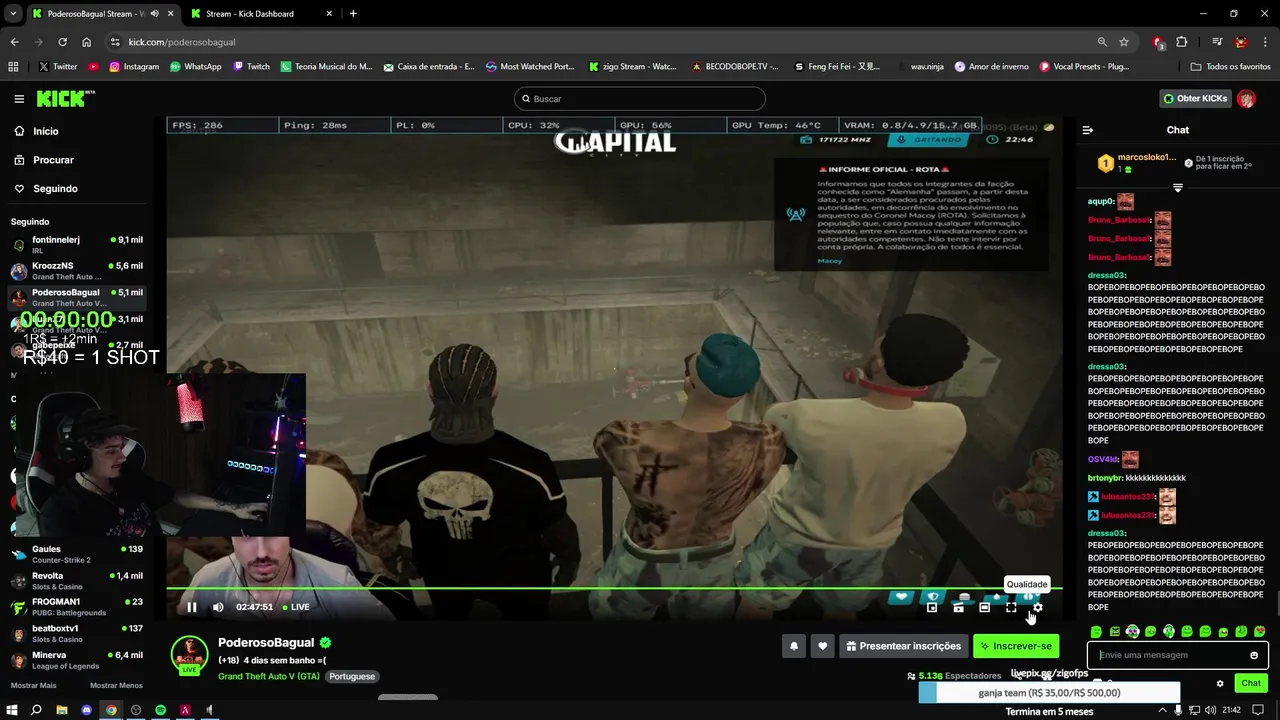Jump to LIVE indicator in player
The image size is (1280, 720).
(296, 607)
